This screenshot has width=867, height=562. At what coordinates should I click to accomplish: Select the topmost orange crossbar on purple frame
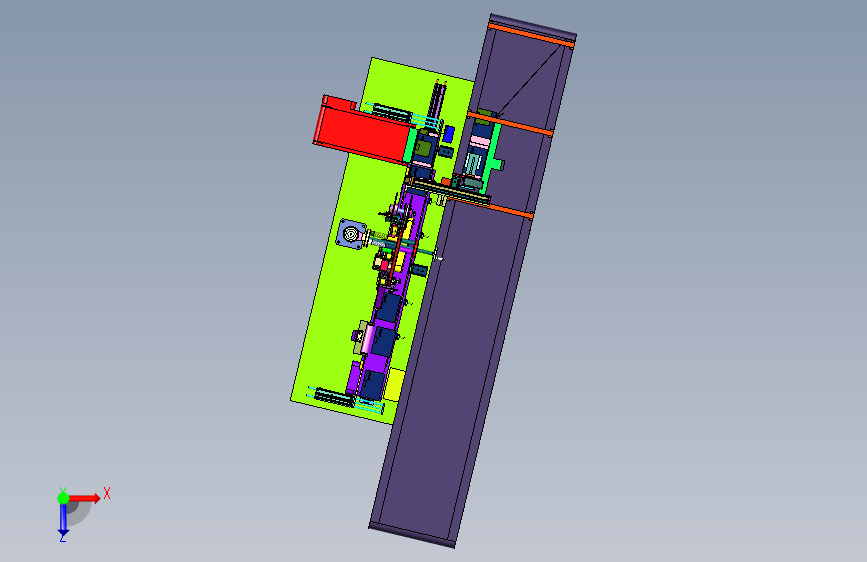(532, 36)
